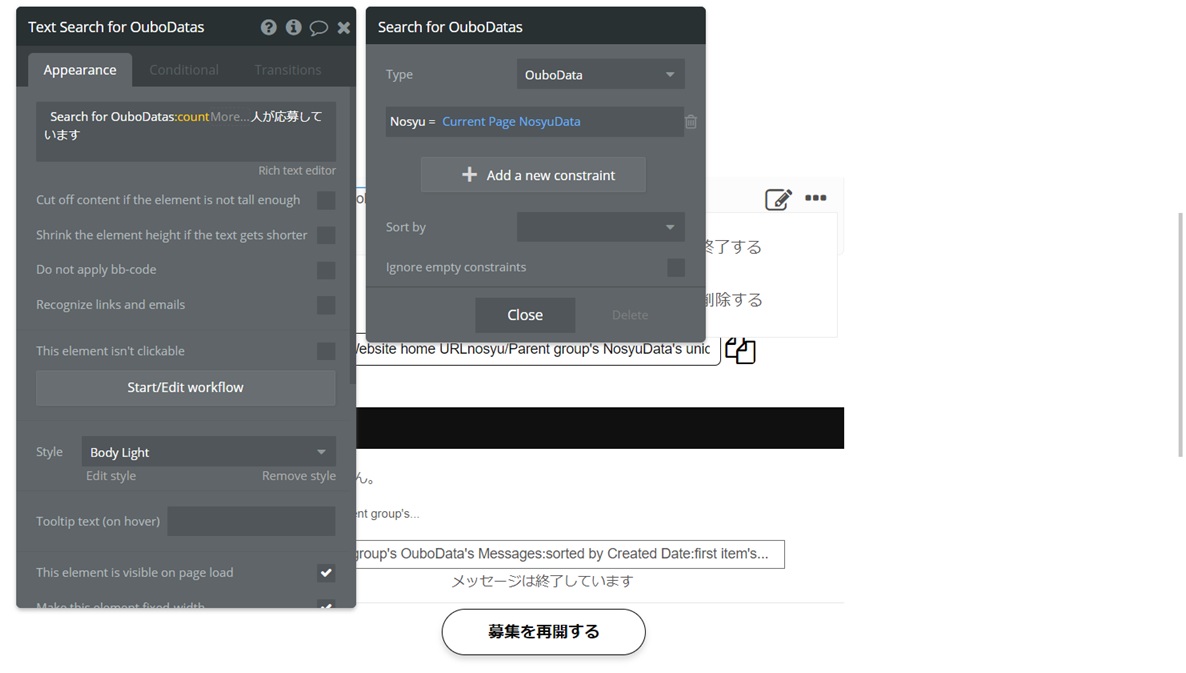This screenshot has width=1186, height=673.
Task: Click the page vertical scrollbar
Action: click(x=1180, y=334)
